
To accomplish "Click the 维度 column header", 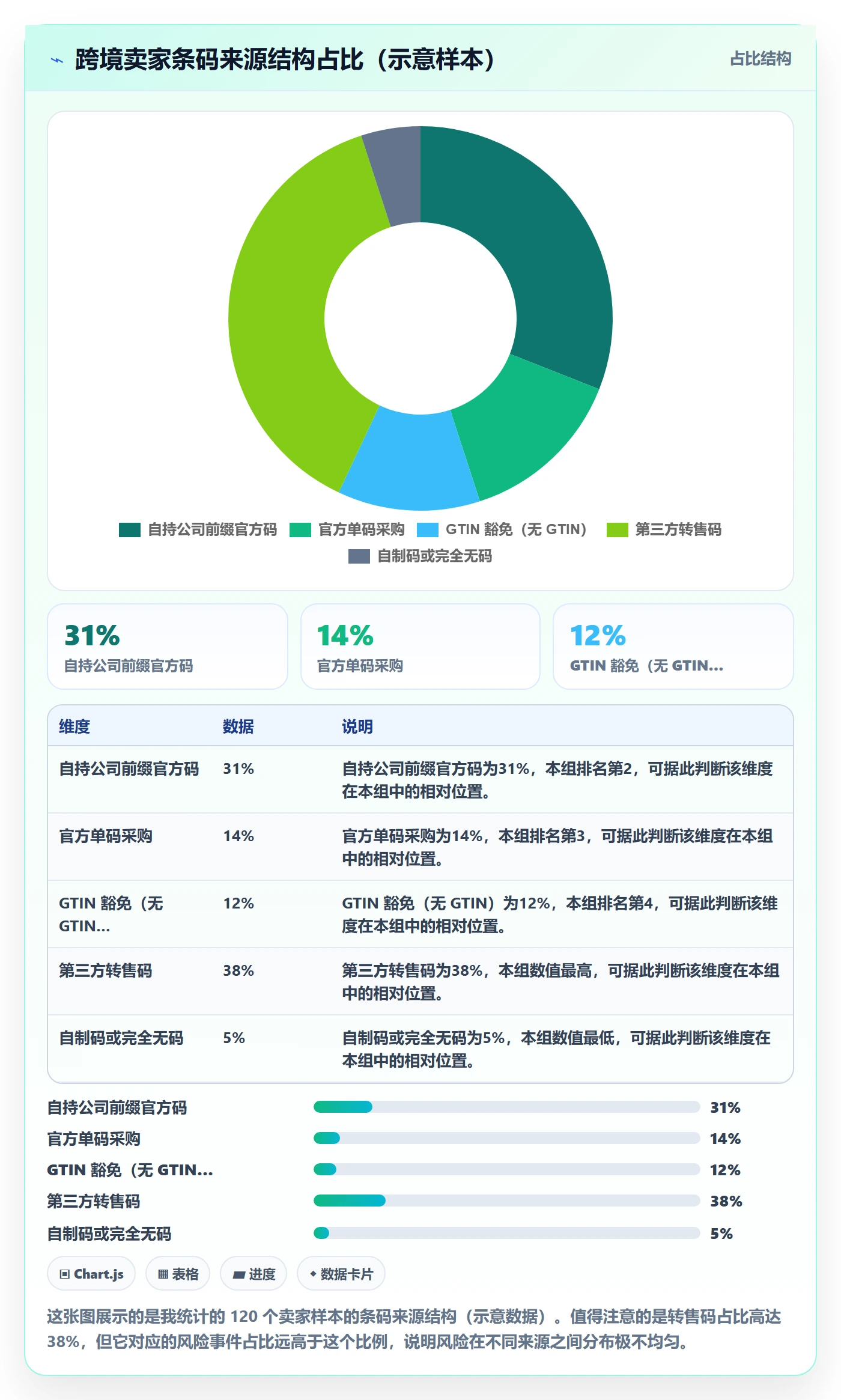I will pyautogui.click(x=74, y=726).
